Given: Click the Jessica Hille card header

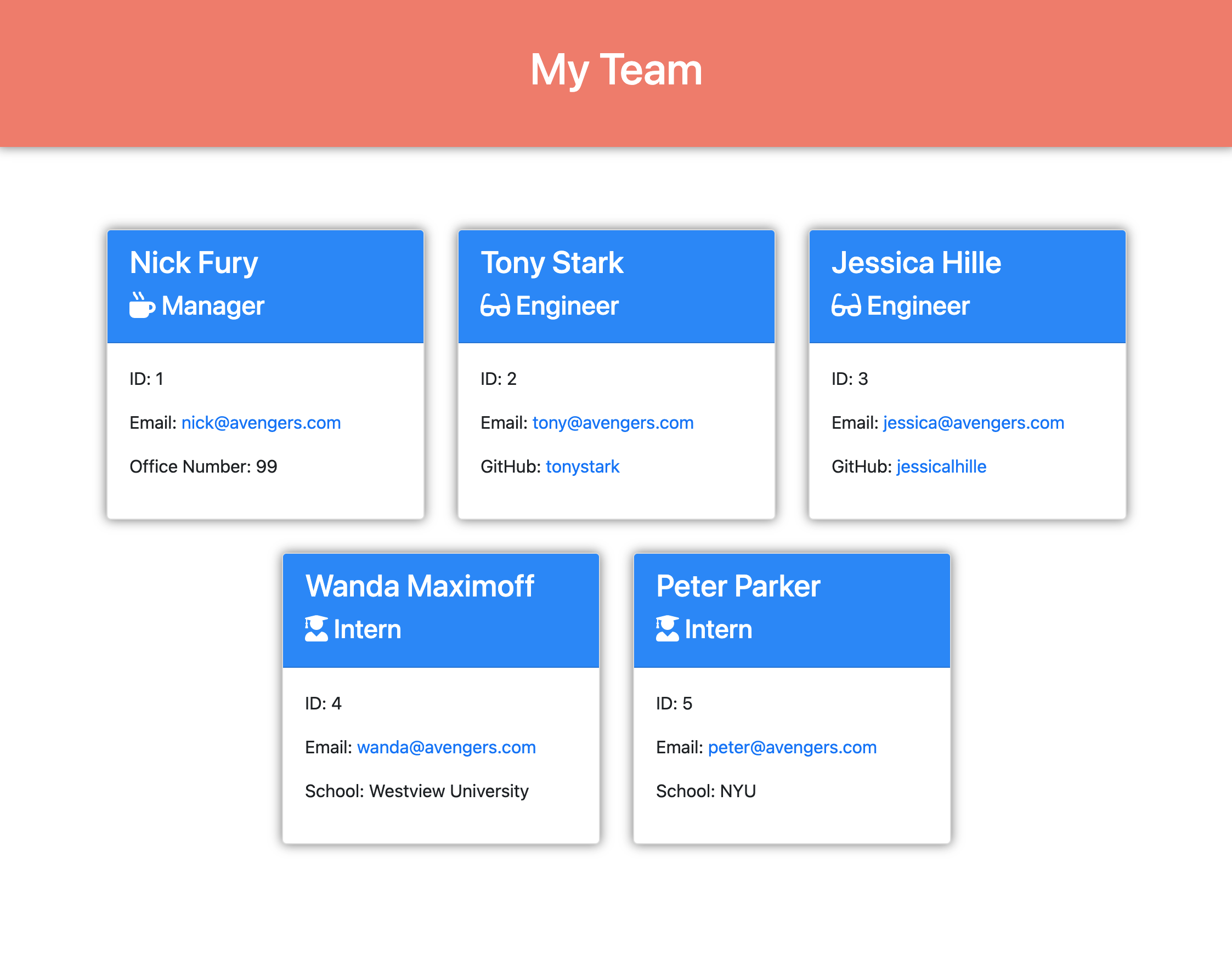Looking at the screenshot, I should (x=967, y=263).
